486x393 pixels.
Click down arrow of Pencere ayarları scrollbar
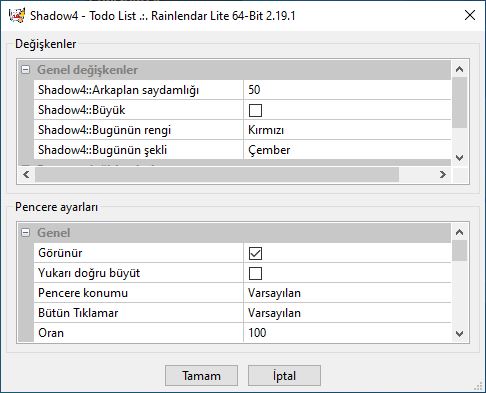click(459, 334)
